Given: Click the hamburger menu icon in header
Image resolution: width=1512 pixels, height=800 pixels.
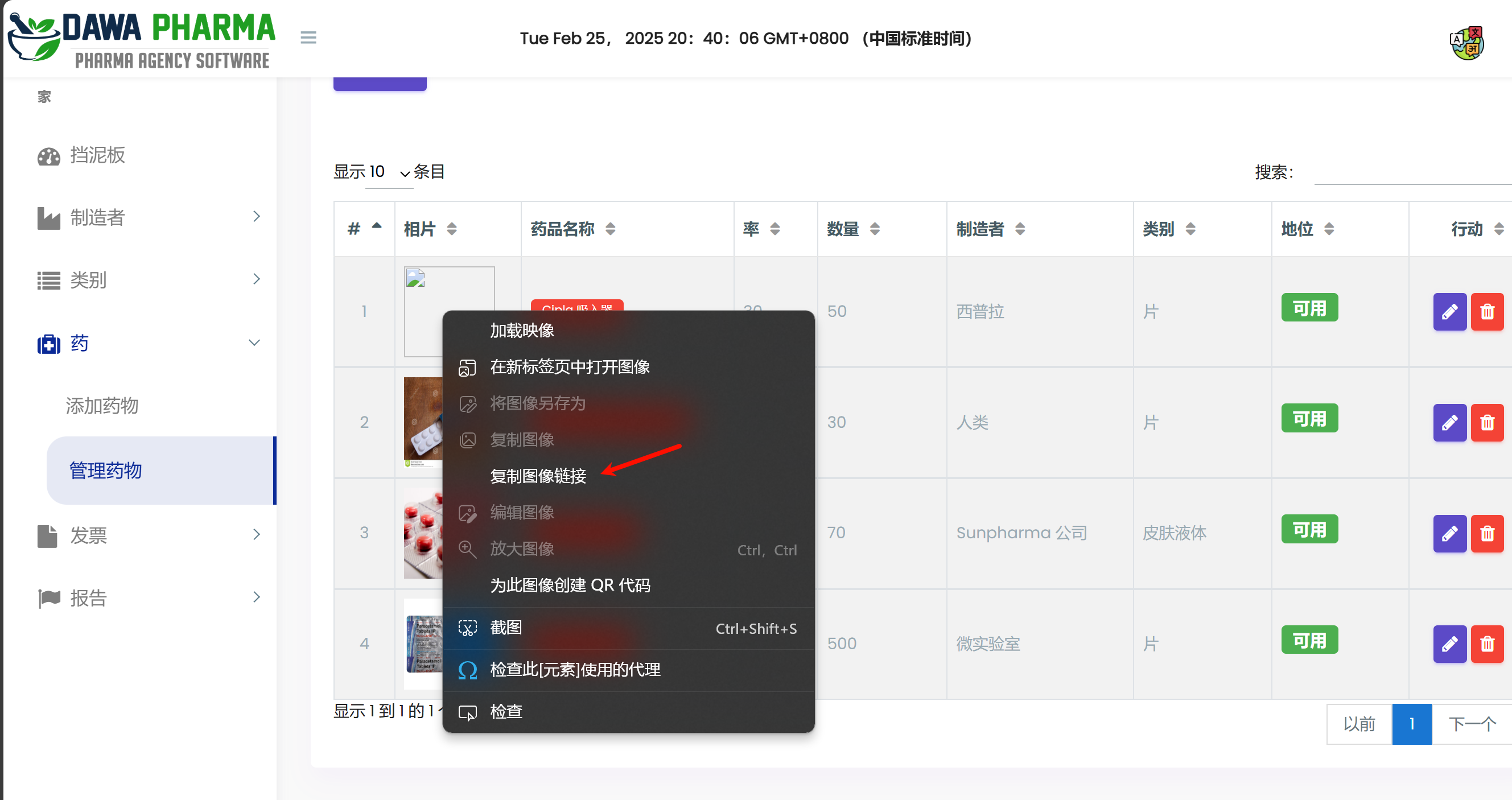Looking at the screenshot, I should [x=308, y=38].
